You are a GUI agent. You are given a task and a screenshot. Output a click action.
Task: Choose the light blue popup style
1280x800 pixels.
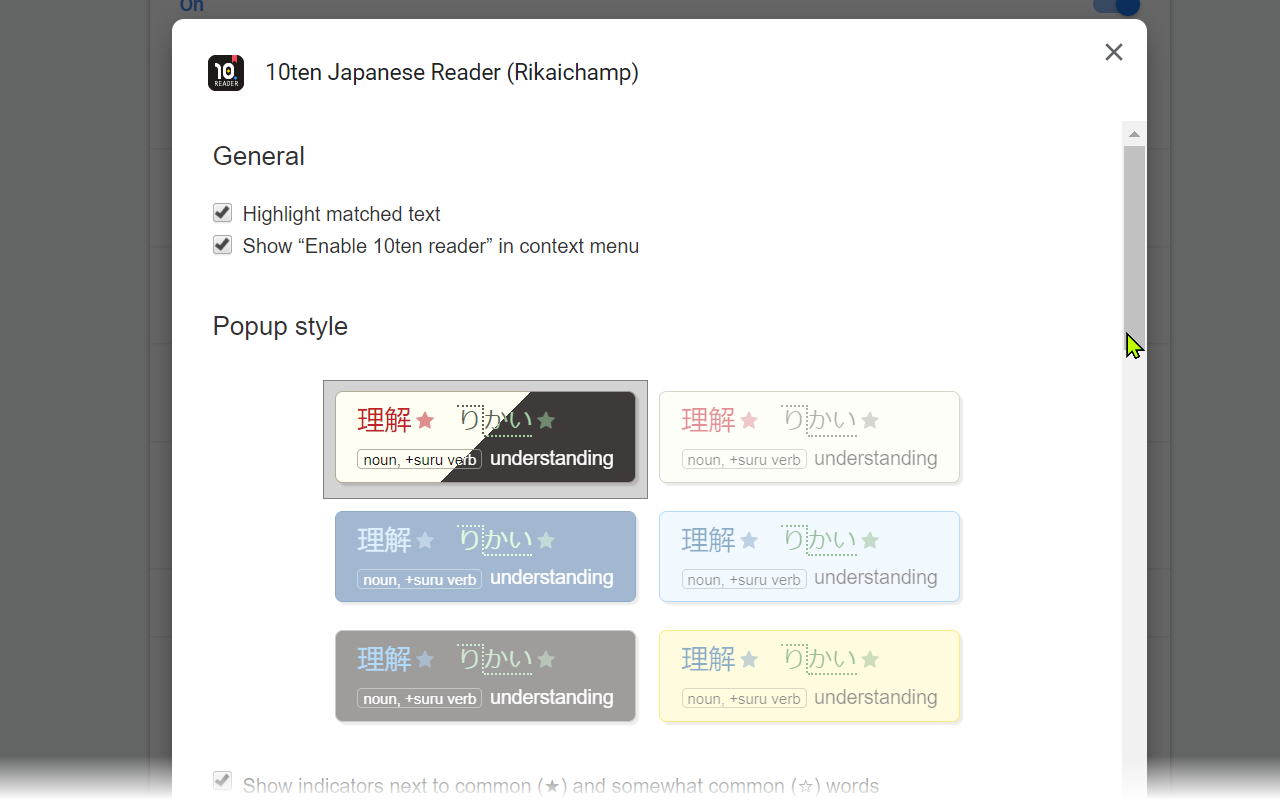pos(809,557)
